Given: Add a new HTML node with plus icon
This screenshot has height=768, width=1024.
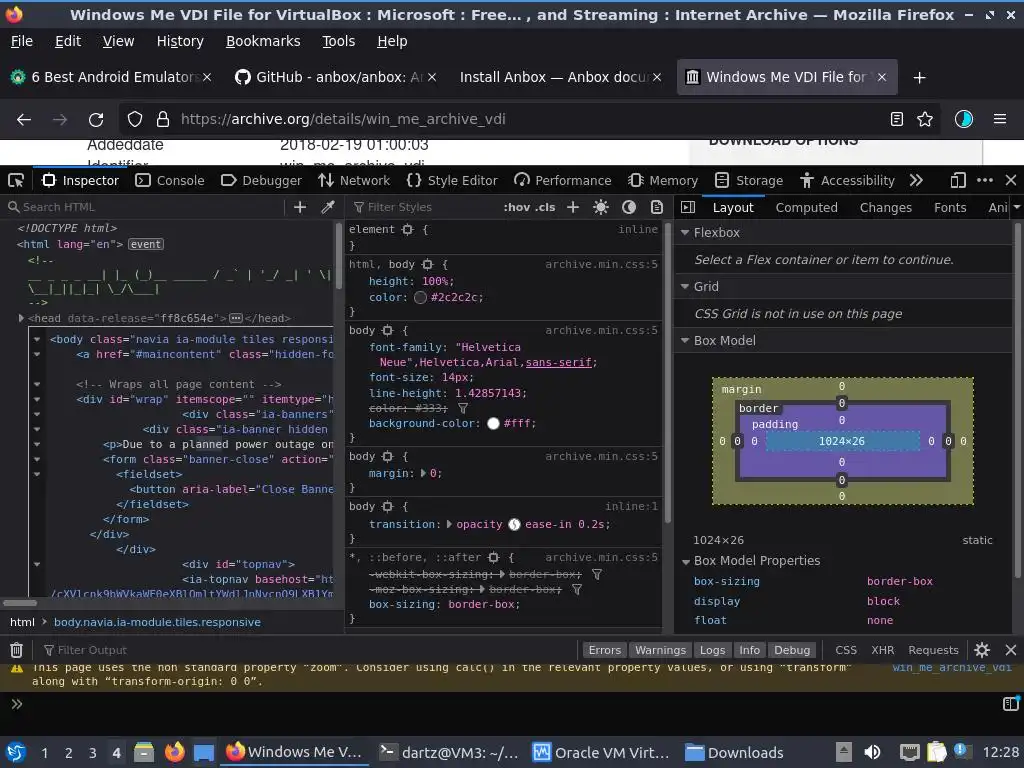Looking at the screenshot, I should [x=300, y=207].
